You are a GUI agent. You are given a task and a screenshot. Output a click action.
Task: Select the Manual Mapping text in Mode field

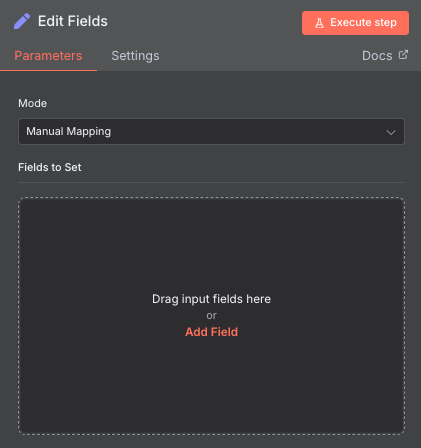(x=69, y=131)
